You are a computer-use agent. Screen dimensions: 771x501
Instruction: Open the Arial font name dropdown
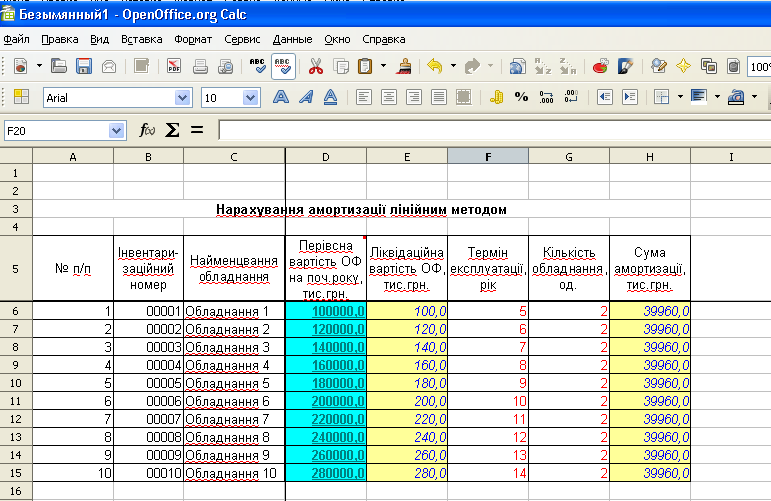pyautogui.click(x=182, y=97)
